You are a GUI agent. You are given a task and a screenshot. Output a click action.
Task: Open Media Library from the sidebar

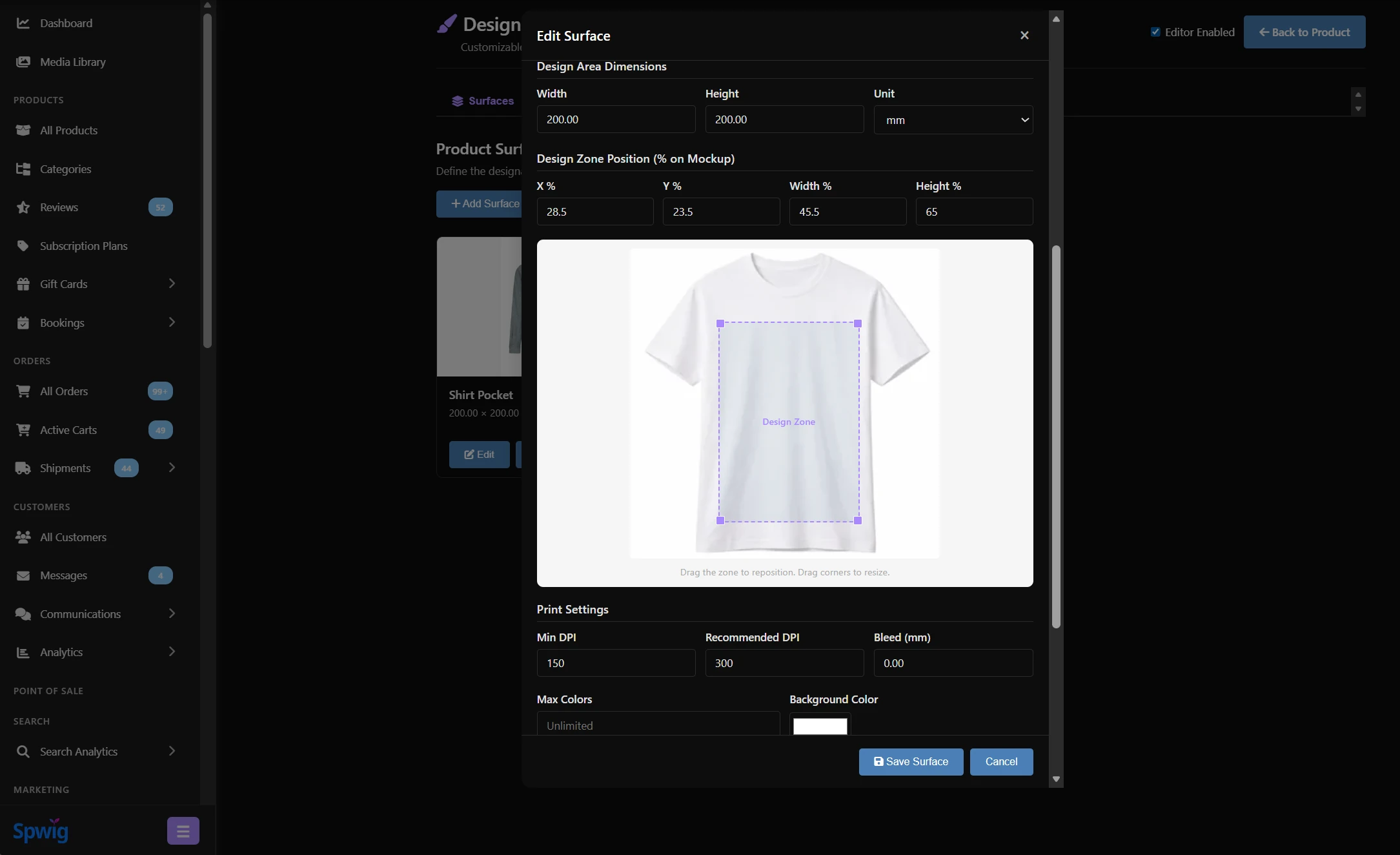point(73,62)
